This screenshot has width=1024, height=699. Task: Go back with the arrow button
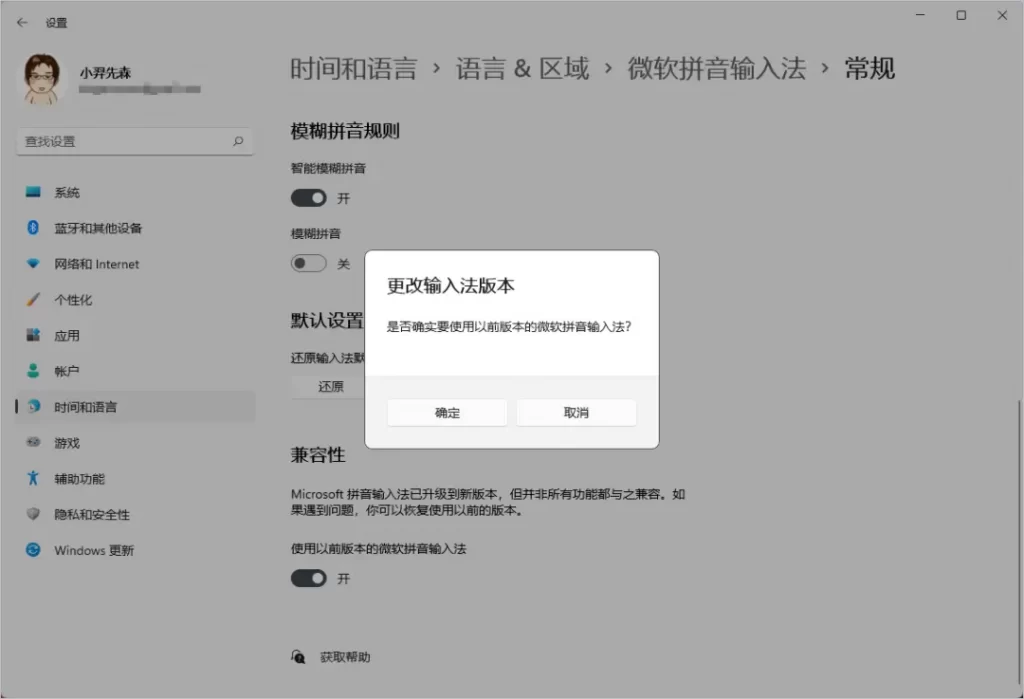point(20,22)
